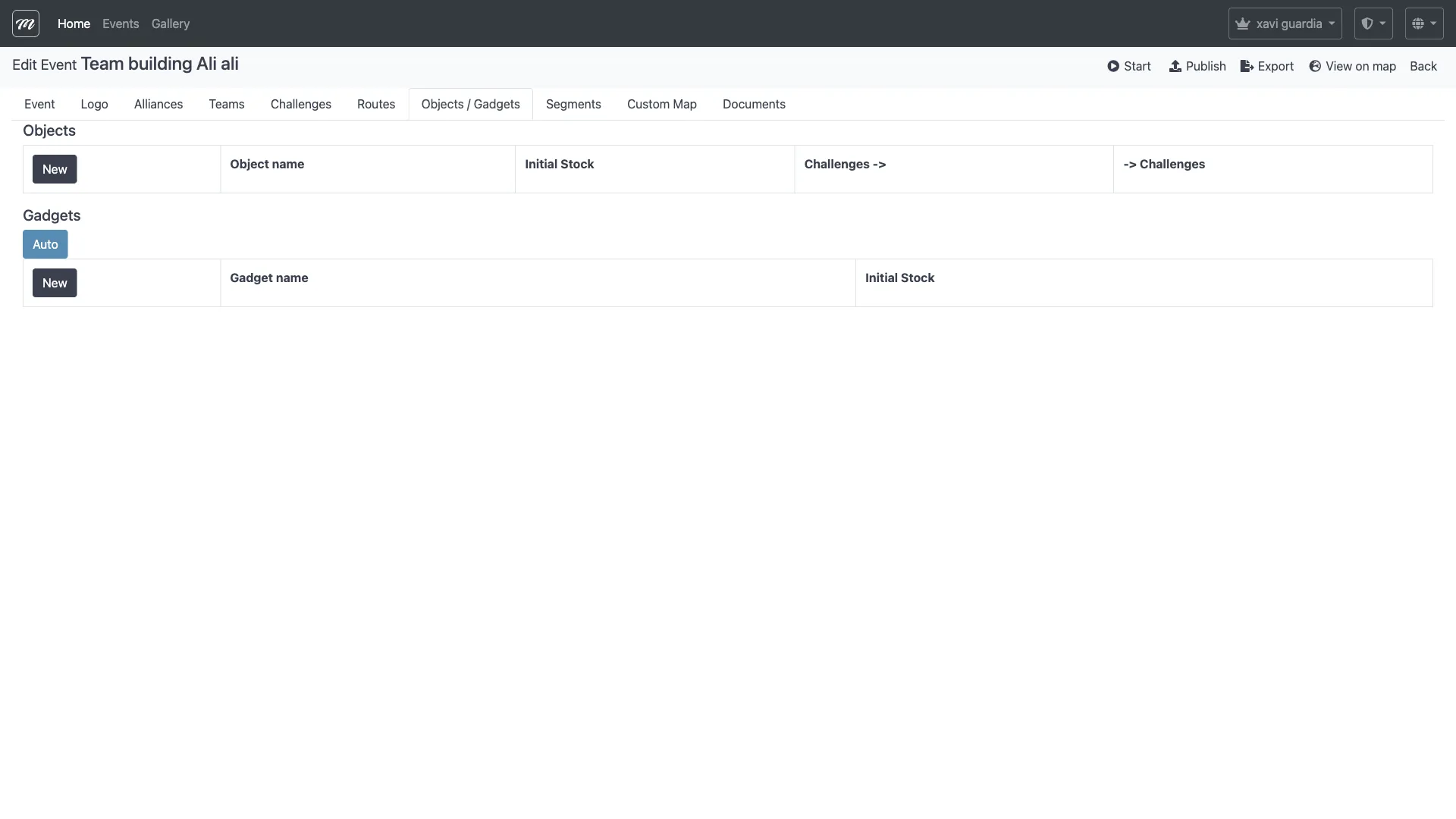The height and width of the screenshot is (819, 1456).
Task: Open Events in the top navigation
Action: click(121, 24)
